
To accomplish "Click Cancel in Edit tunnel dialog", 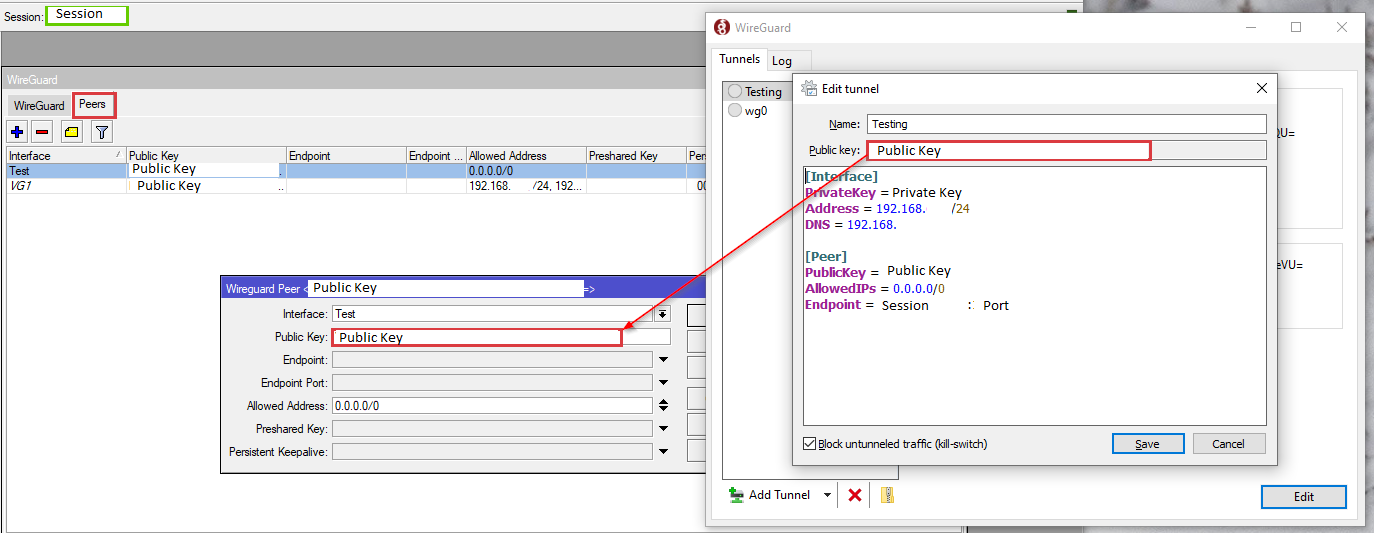I will click(1228, 444).
